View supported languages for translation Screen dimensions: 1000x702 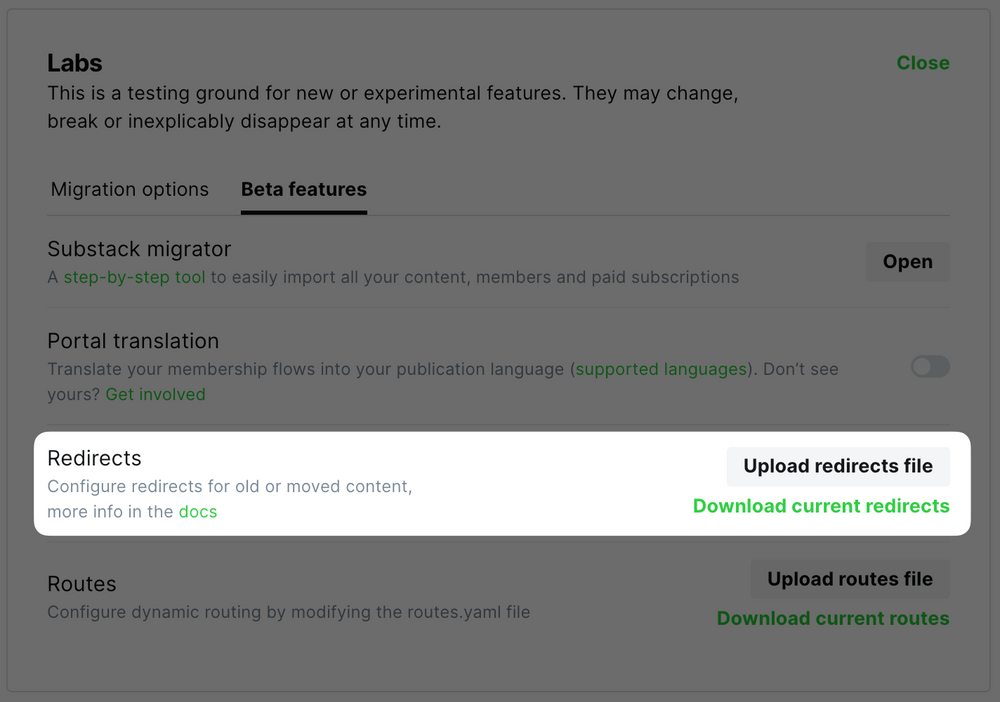click(x=660, y=368)
